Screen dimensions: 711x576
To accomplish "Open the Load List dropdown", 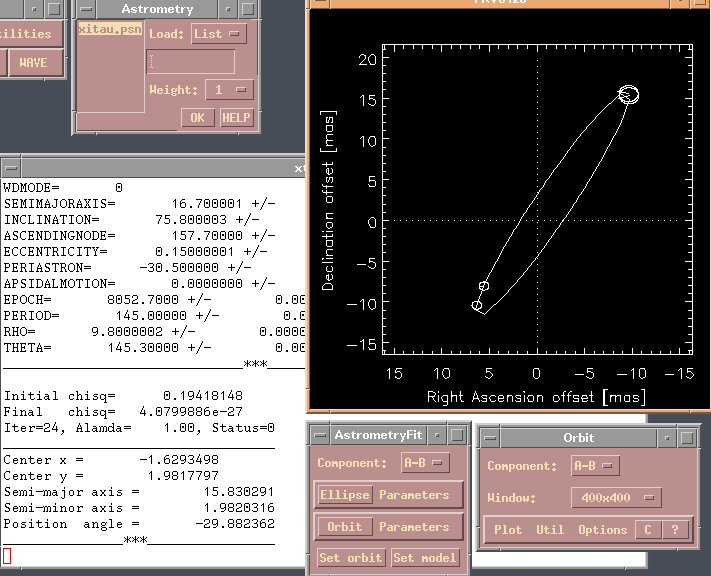I will tap(218, 34).
